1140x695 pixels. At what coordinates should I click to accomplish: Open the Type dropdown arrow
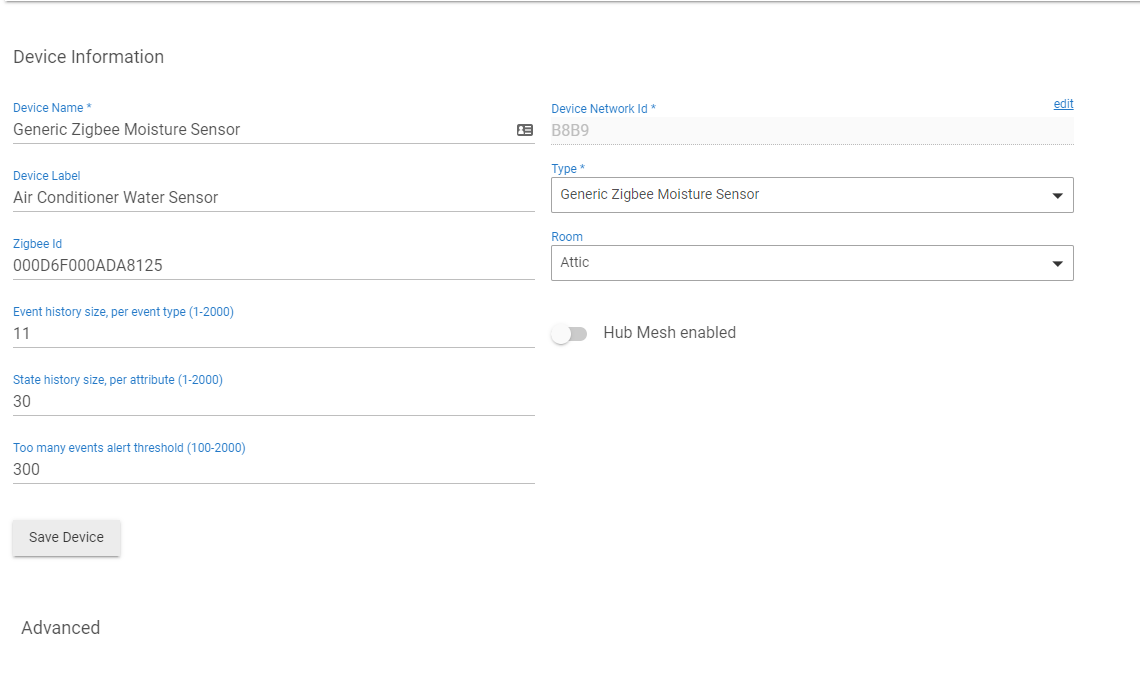[1058, 196]
